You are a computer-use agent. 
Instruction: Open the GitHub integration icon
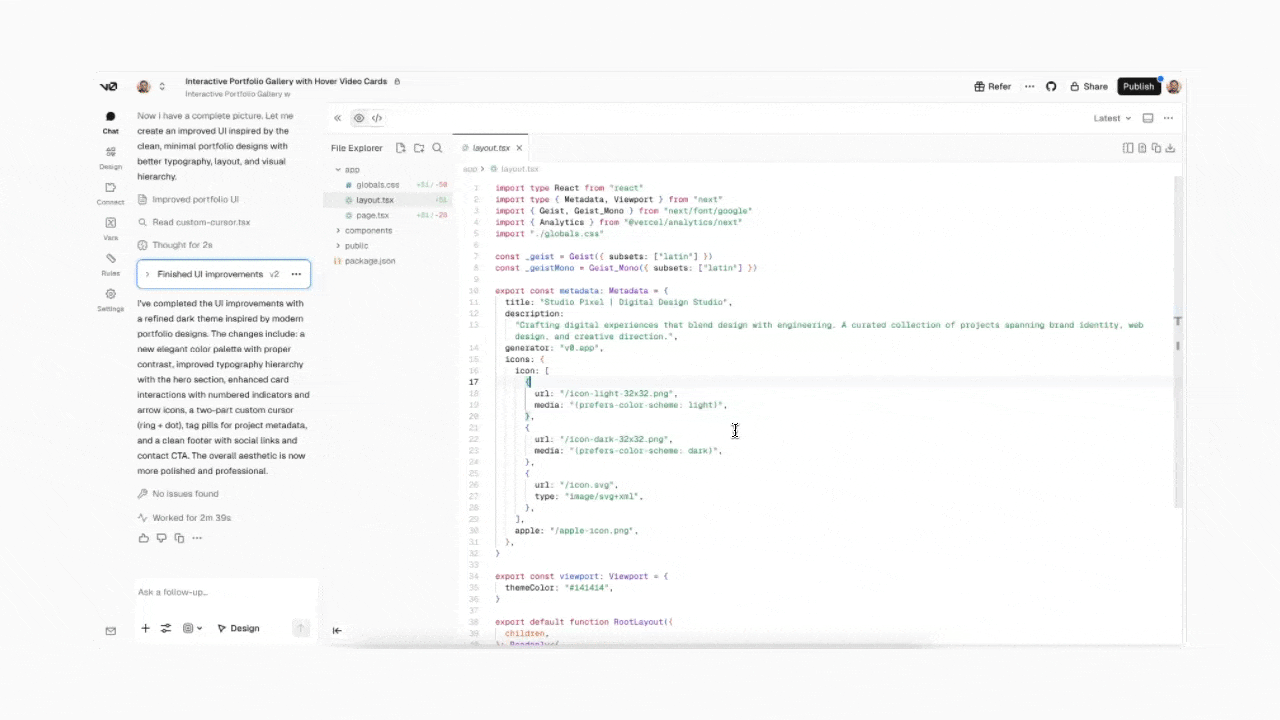coord(1051,86)
